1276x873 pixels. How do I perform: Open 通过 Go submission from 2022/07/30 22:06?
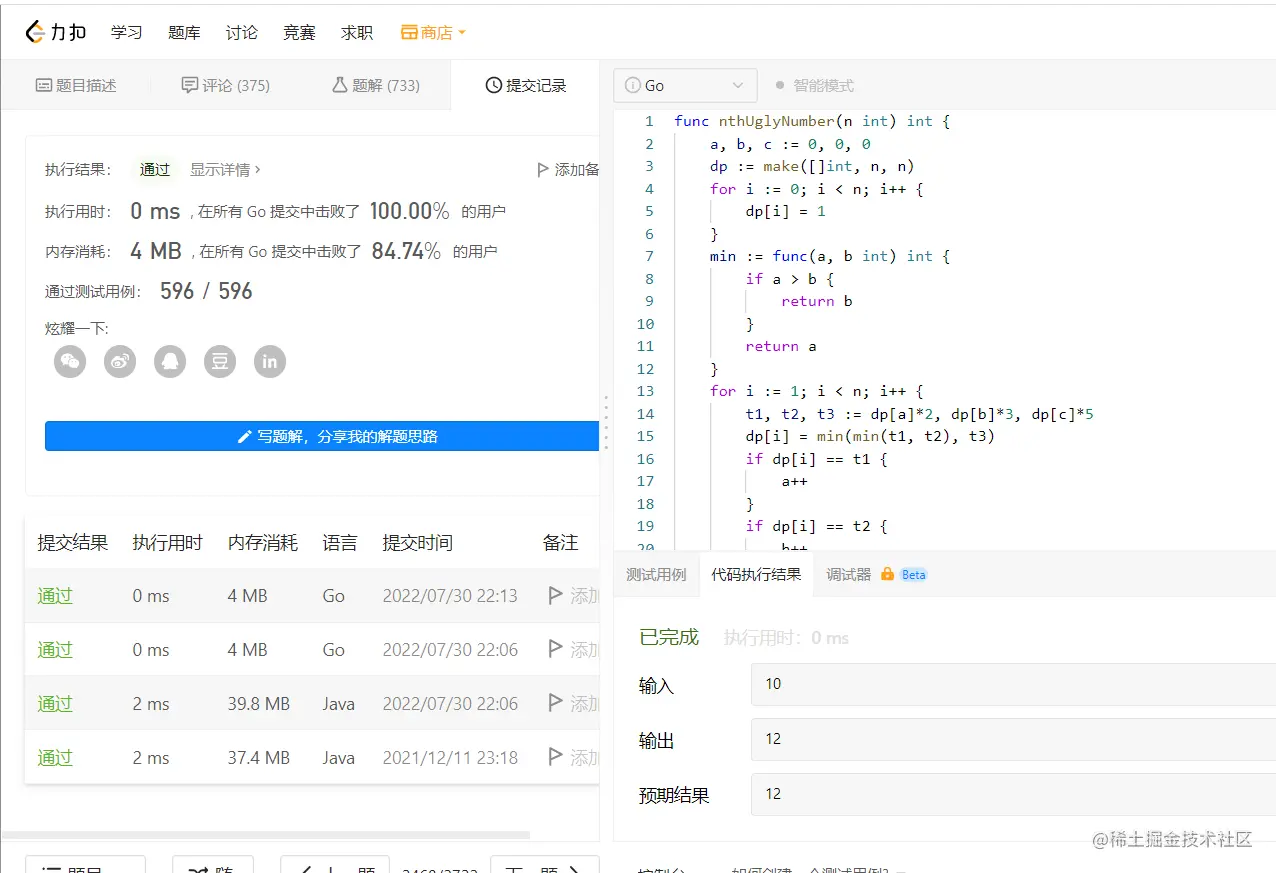55,650
